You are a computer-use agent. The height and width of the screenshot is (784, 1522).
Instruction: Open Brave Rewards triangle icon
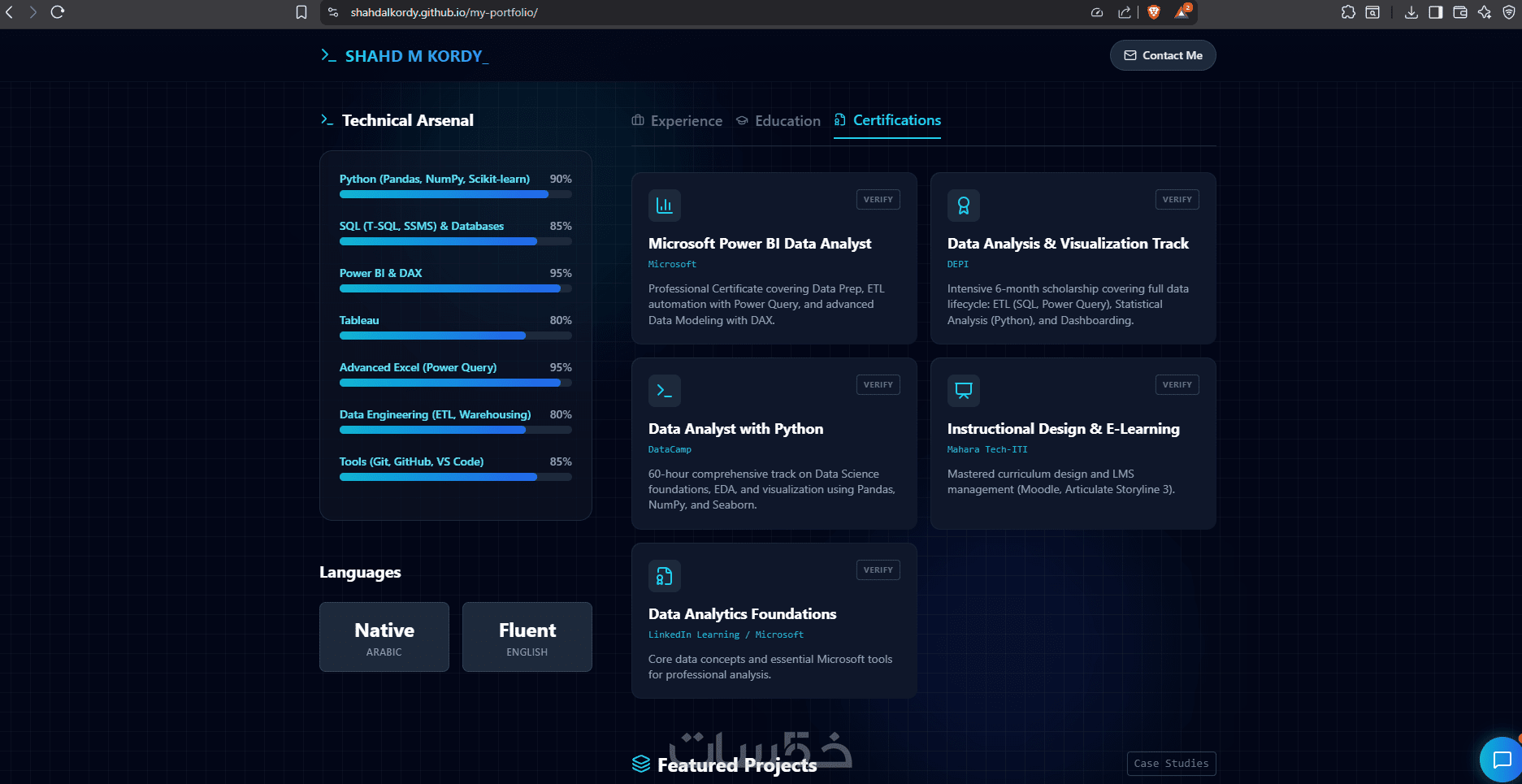point(1182,11)
